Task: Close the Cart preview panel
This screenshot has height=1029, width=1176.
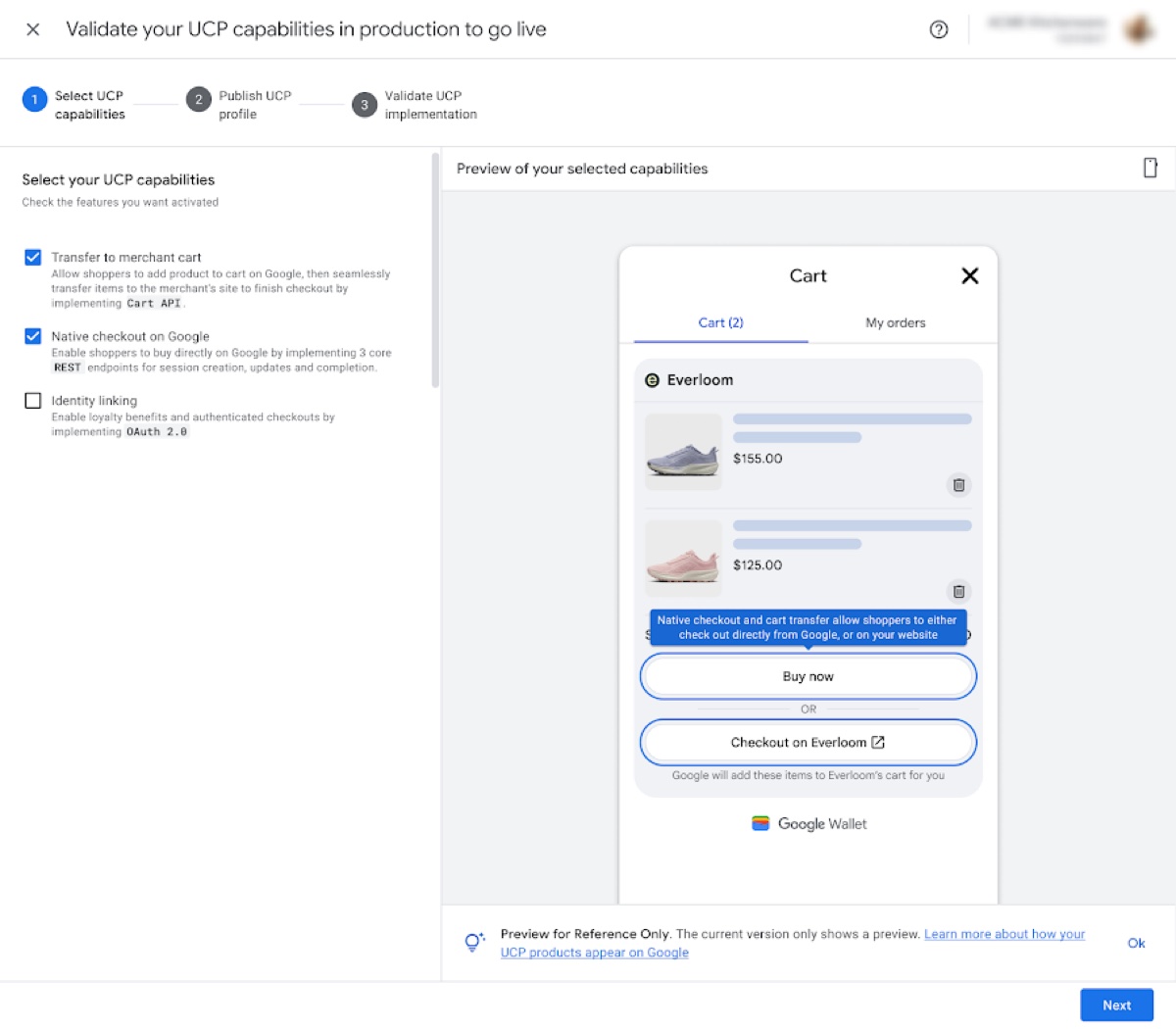Action: (x=970, y=275)
